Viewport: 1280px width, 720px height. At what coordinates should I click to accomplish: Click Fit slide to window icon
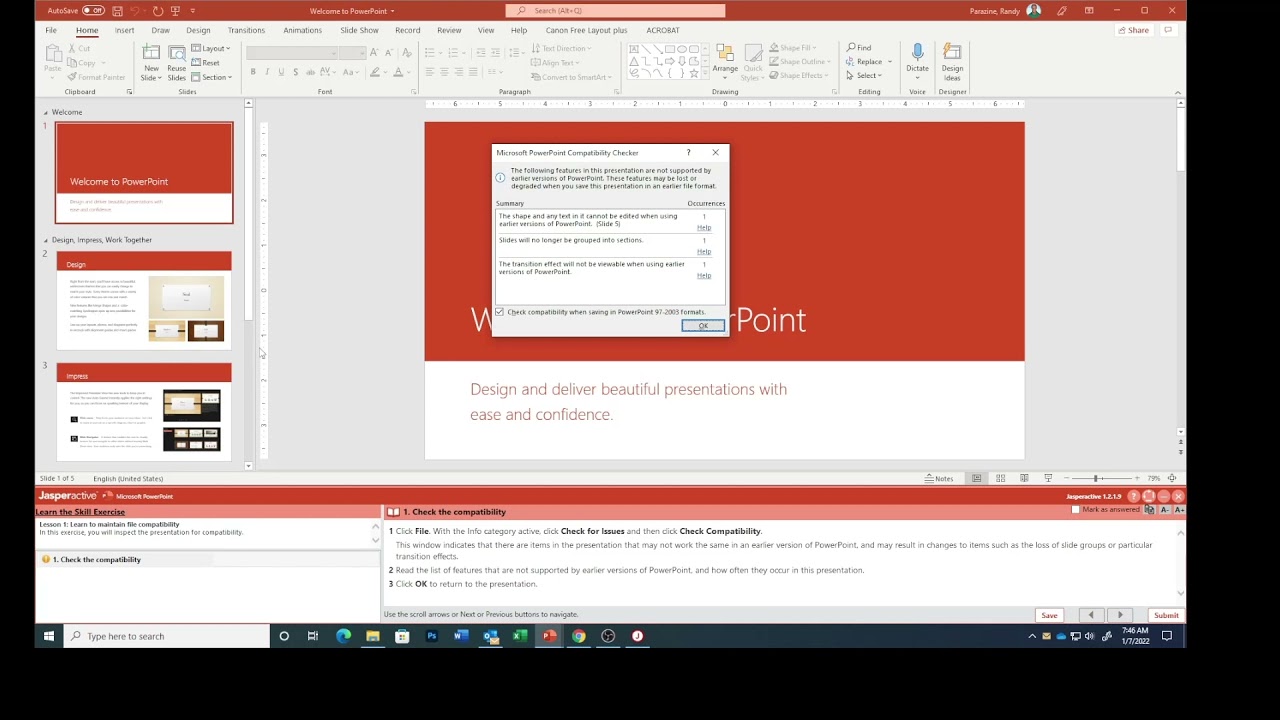pos(1172,478)
